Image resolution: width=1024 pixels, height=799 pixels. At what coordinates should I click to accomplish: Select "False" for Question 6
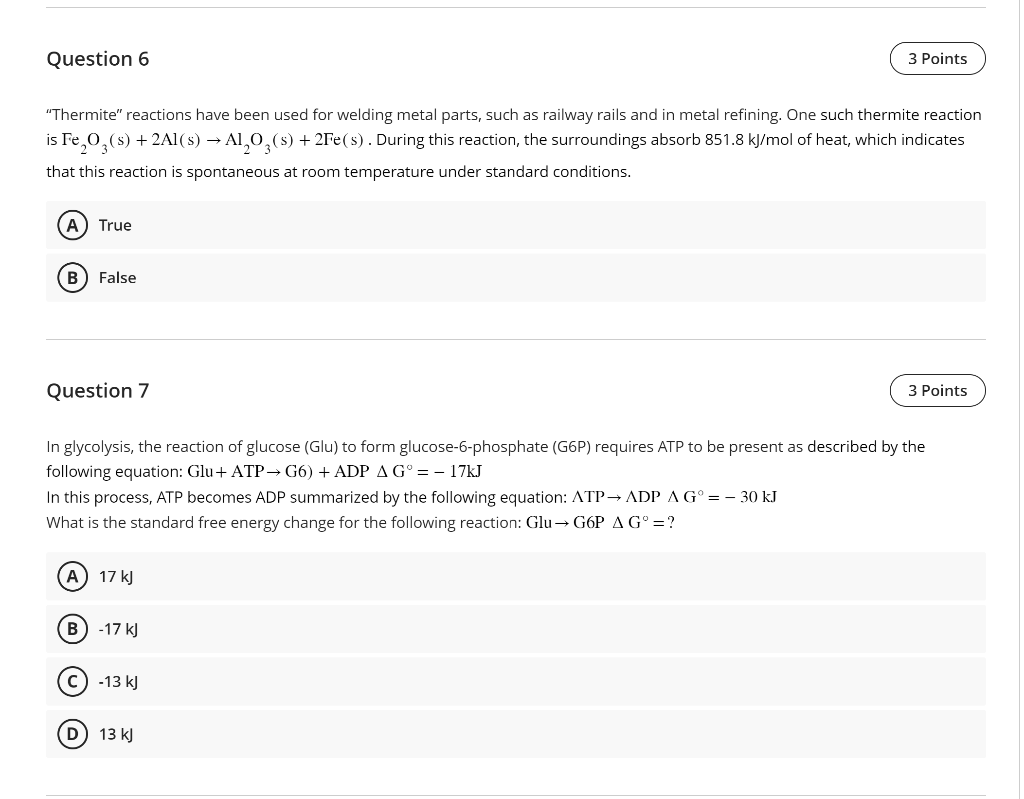(x=117, y=277)
